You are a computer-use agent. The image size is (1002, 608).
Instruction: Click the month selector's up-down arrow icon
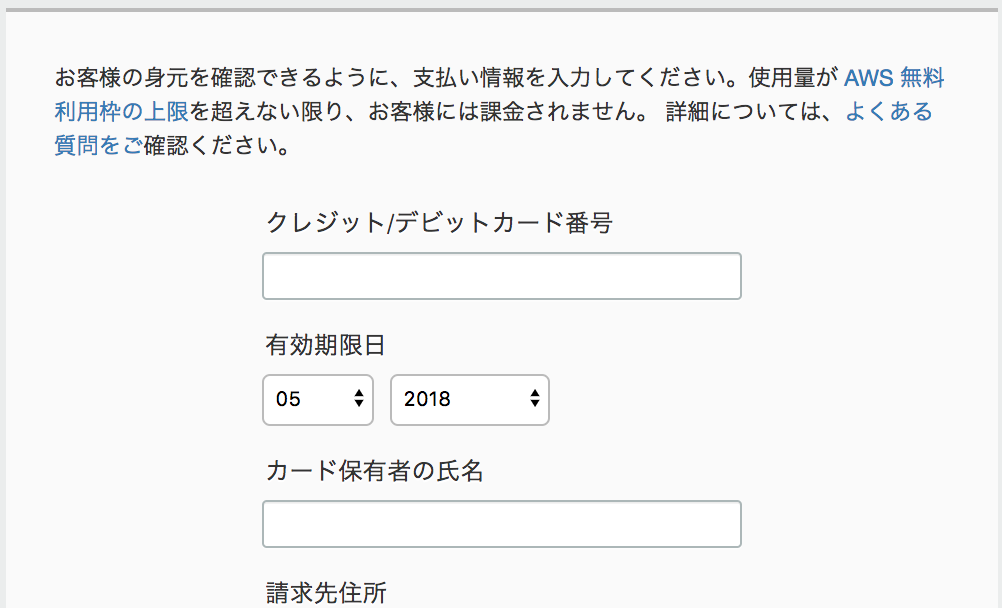tap(359, 399)
